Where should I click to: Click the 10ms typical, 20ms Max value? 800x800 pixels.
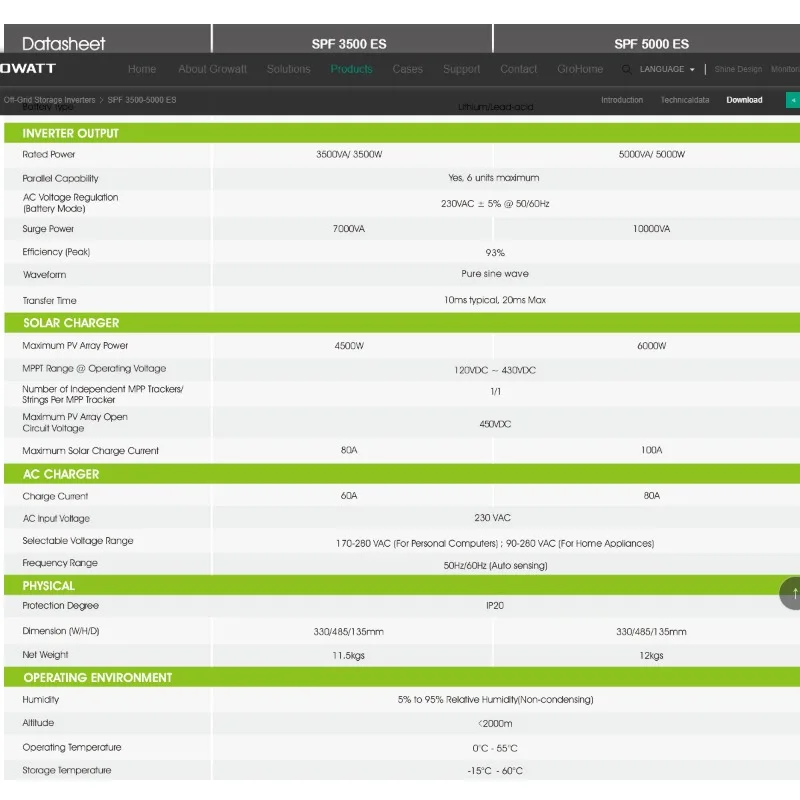click(495, 300)
